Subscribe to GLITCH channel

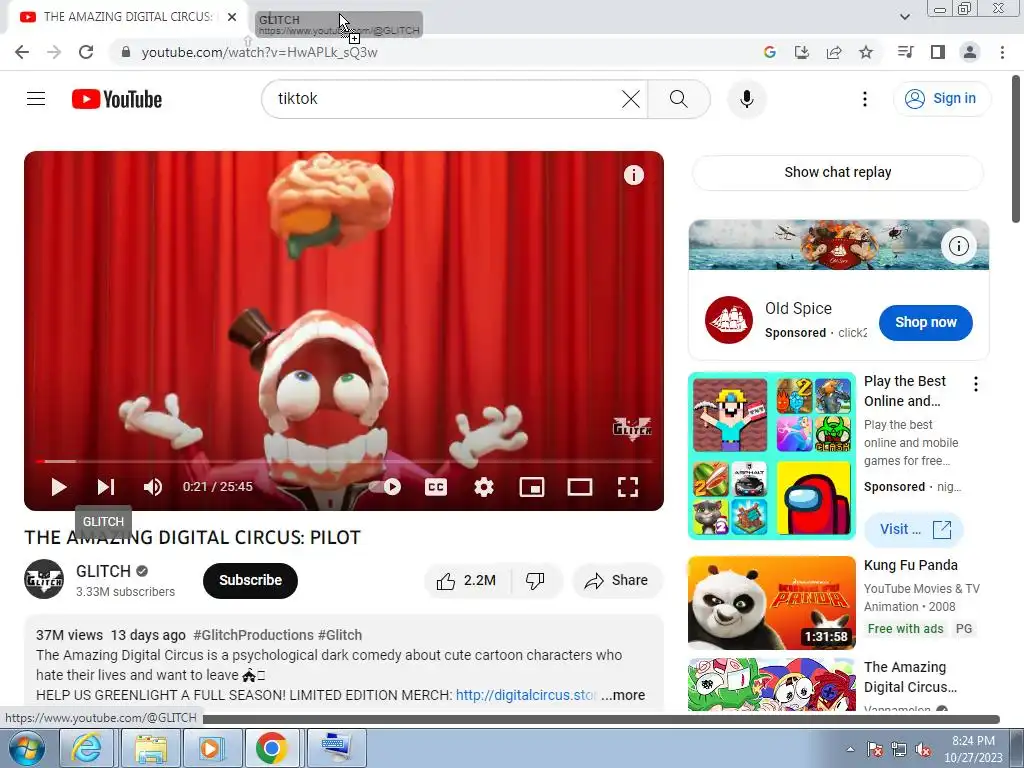click(x=250, y=581)
